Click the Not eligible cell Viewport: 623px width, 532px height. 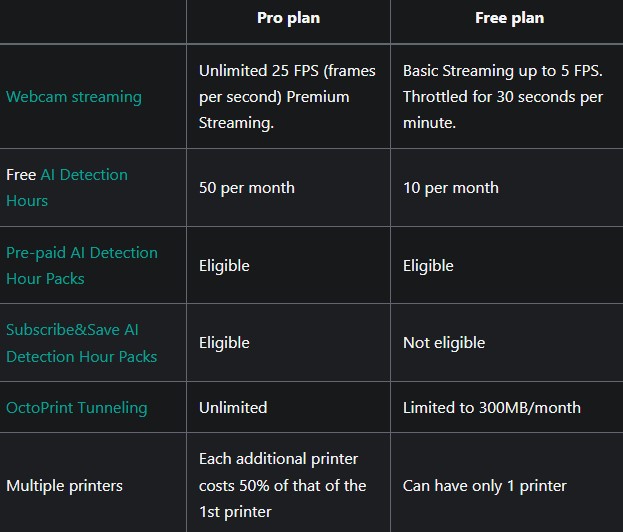pos(444,343)
